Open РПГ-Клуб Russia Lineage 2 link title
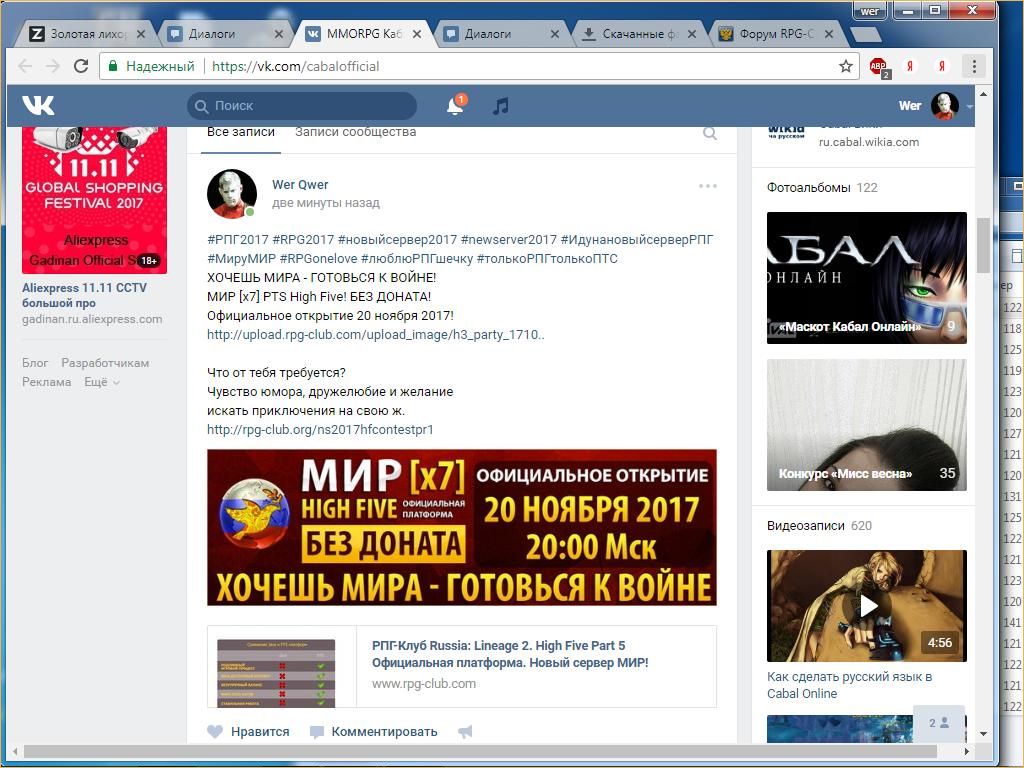Image resolution: width=1024 pixels, height=768 pixels. pyautogui.click(x=510, y=654)
